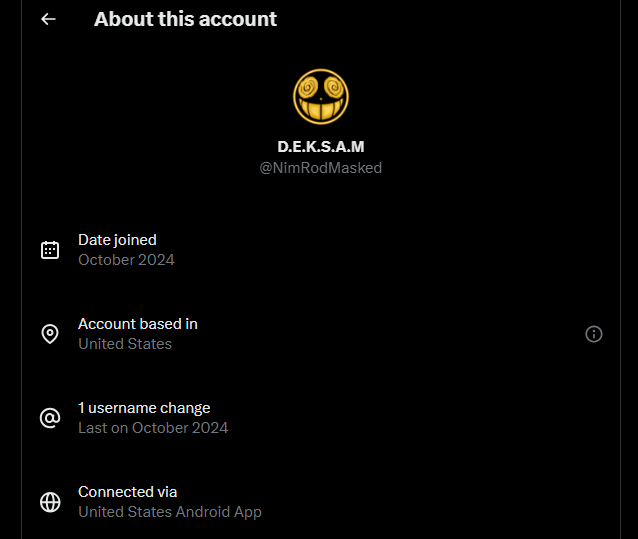This screenshot has width=638, height=539.
Task: Click the location pin icon
Action: pyautogui.click(x=50, y=334)
